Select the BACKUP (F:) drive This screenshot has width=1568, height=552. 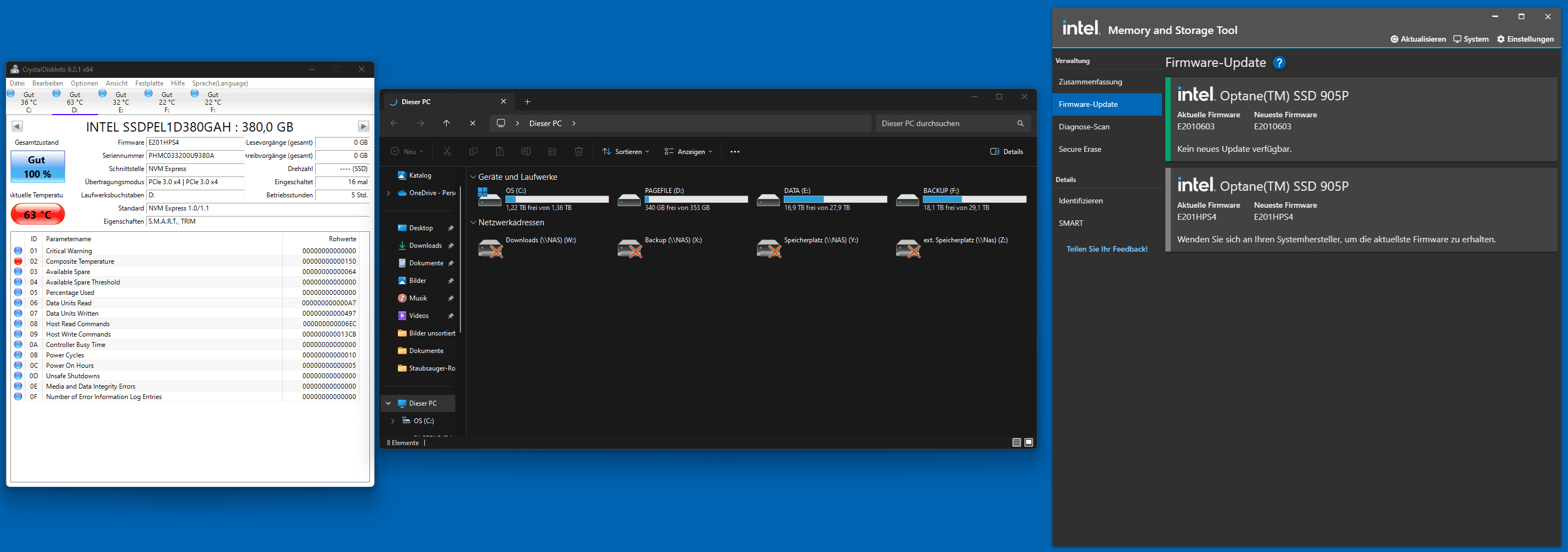click(961, 198)
